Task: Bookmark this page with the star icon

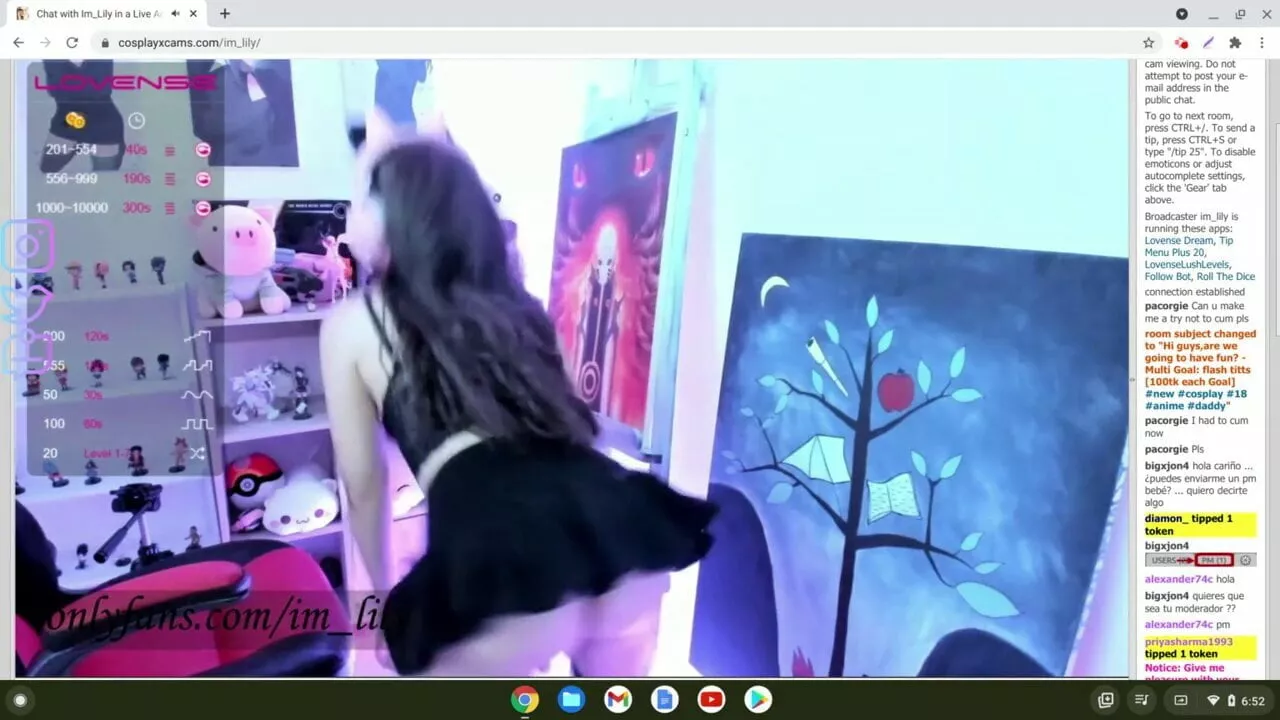Action: pos(1148,43)
